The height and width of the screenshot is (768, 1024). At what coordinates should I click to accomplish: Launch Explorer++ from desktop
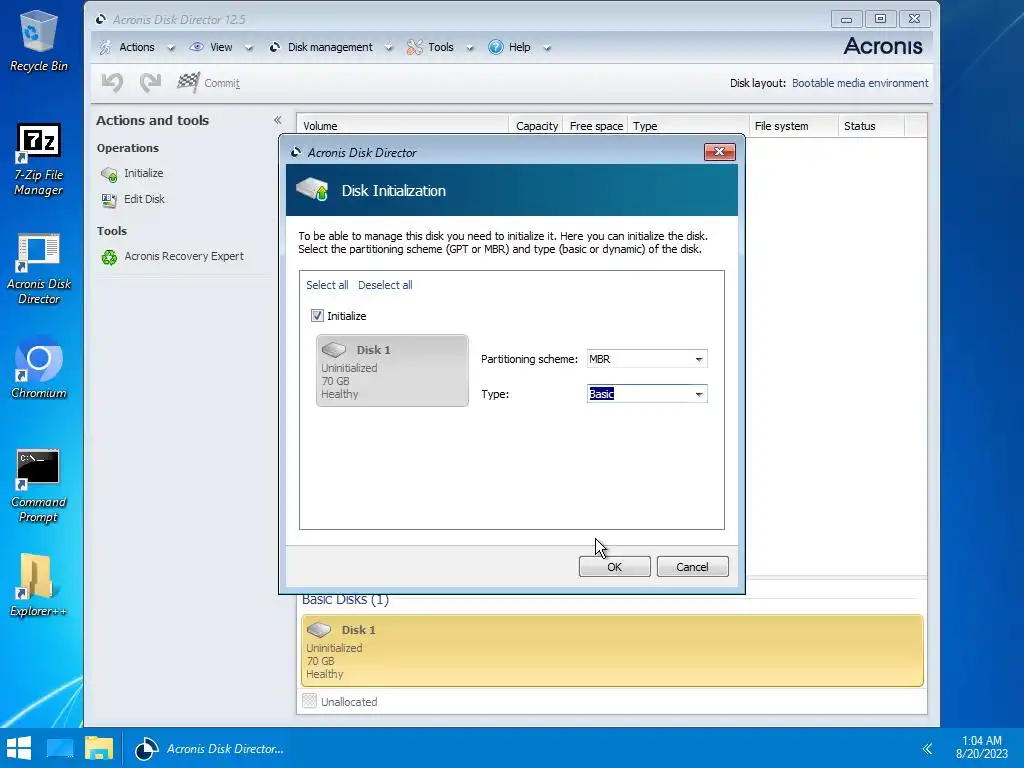[x=39, y=586]
